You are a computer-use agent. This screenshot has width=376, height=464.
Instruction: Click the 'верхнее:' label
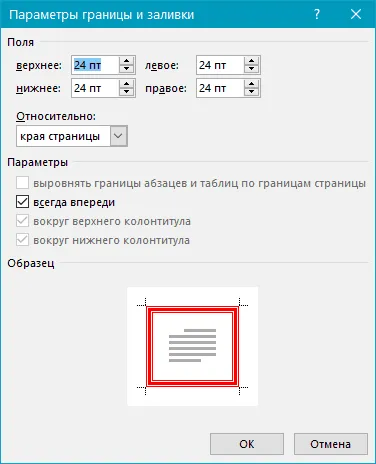[39, 65]
